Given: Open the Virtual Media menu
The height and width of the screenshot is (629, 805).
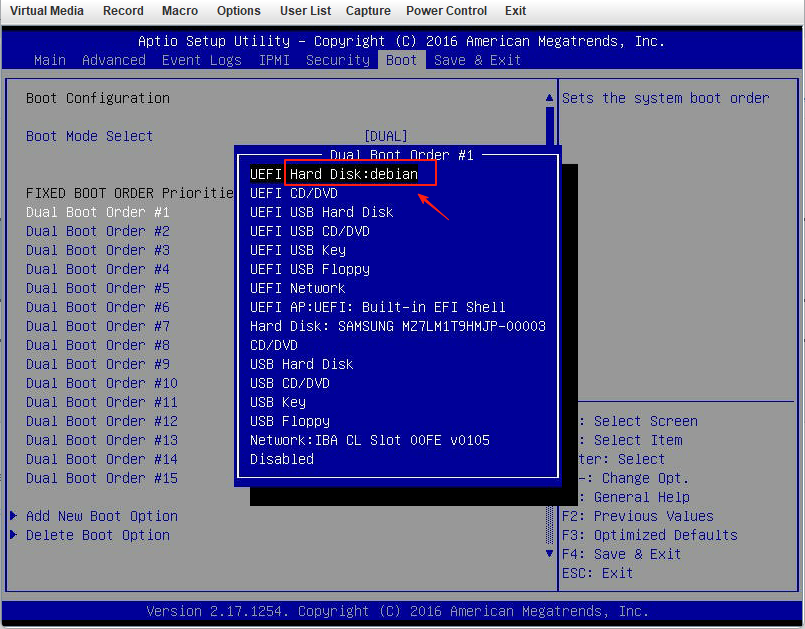Looking at the screenshot, I should coord(47,11).
